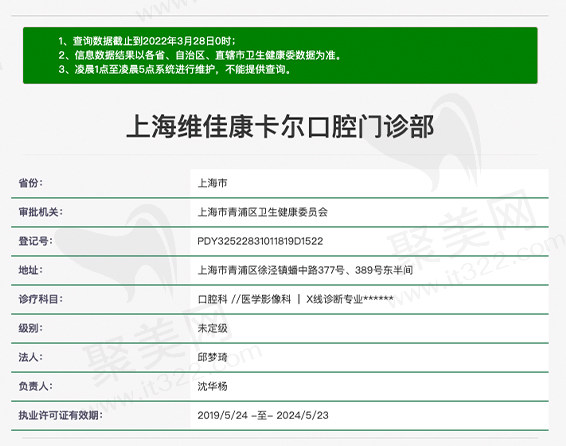Click 上海市青浦区卫生健康委员会 value

point(262,212)
